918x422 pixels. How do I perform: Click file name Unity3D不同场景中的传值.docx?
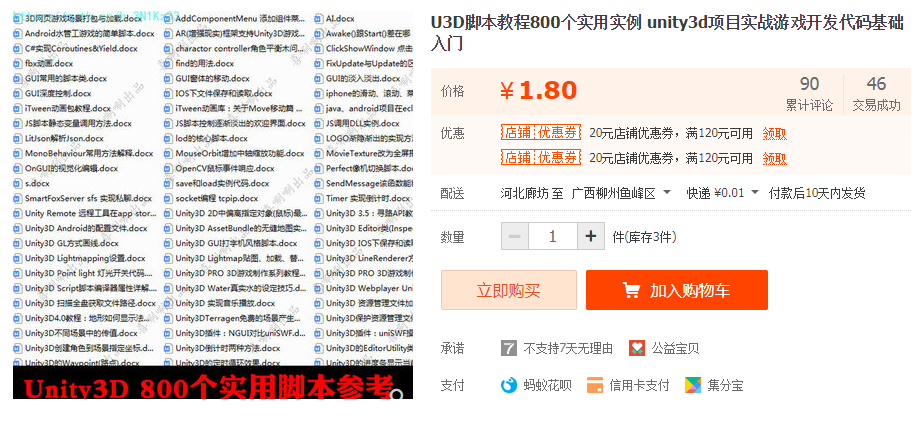pyautogui.click(x=81, y=333)
